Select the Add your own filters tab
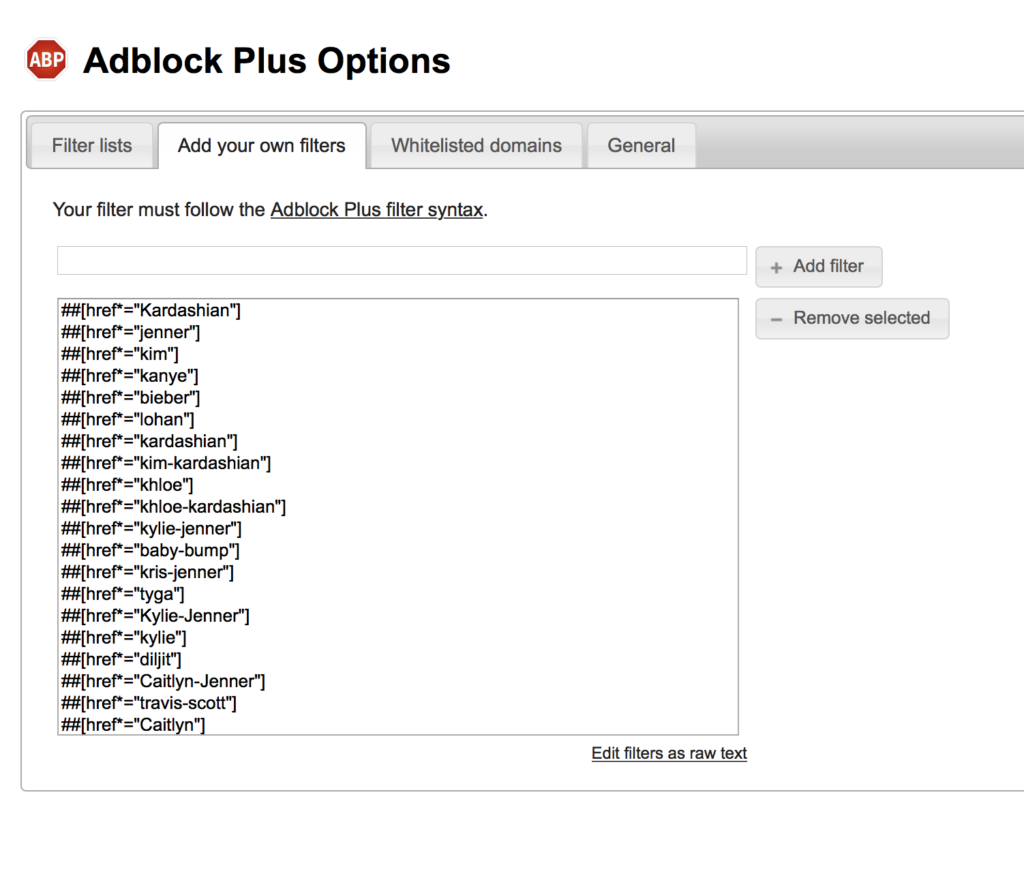Screen dimensions: 1024x874 tap(261, 145)
